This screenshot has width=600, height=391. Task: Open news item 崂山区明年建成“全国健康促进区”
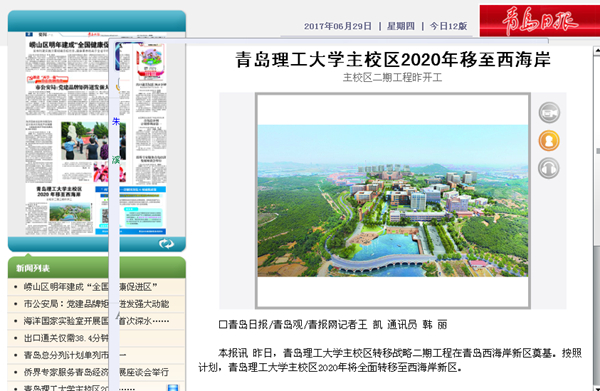[90, 287]
